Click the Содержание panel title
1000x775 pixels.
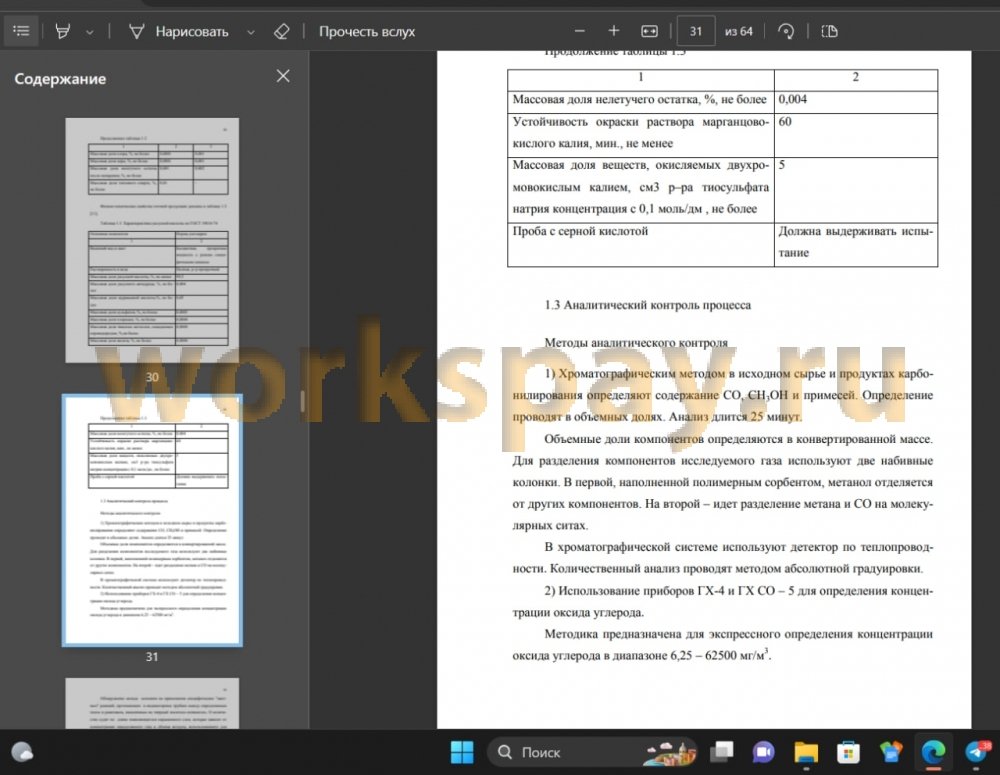[60, 79]
